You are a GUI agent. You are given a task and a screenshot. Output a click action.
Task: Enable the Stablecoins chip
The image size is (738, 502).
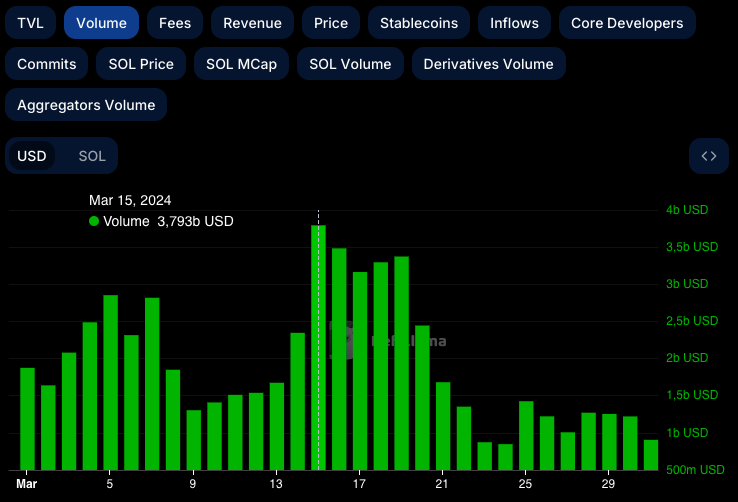pos(419,23)
